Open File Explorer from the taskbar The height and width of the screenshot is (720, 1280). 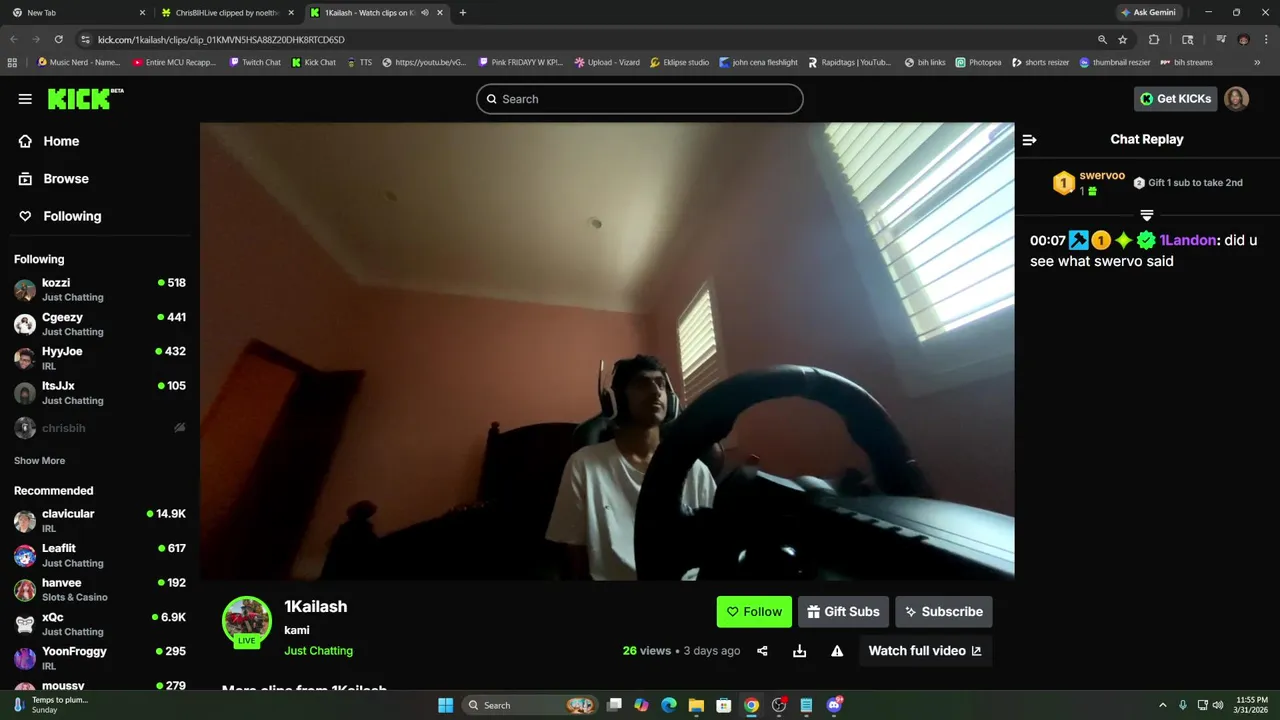coord(696,705)
